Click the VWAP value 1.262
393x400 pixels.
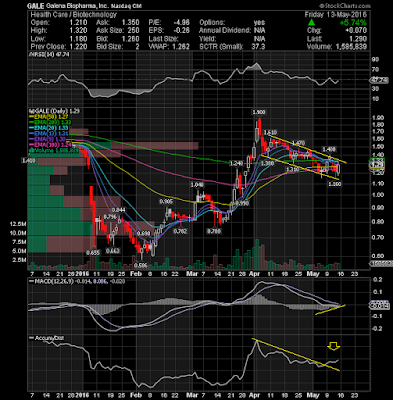[181, 47]
